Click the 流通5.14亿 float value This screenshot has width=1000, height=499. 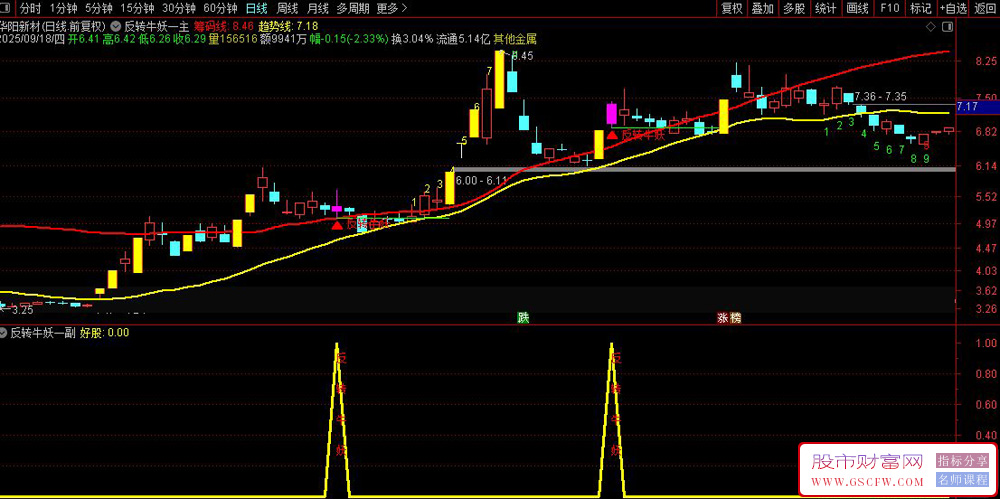tap(464, 39)
